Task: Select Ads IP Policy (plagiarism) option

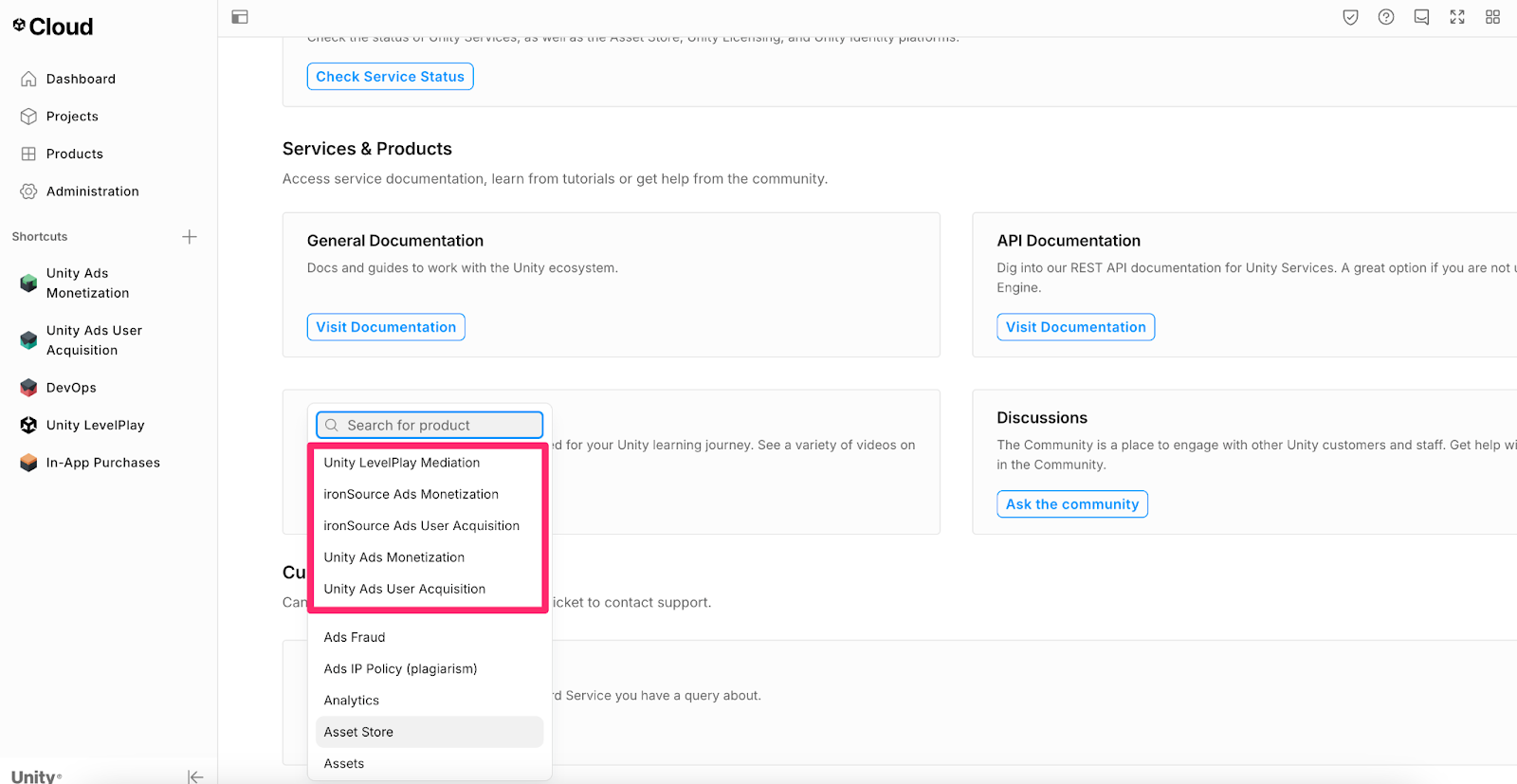Action: pyautogui.click(x=430, y=669)
